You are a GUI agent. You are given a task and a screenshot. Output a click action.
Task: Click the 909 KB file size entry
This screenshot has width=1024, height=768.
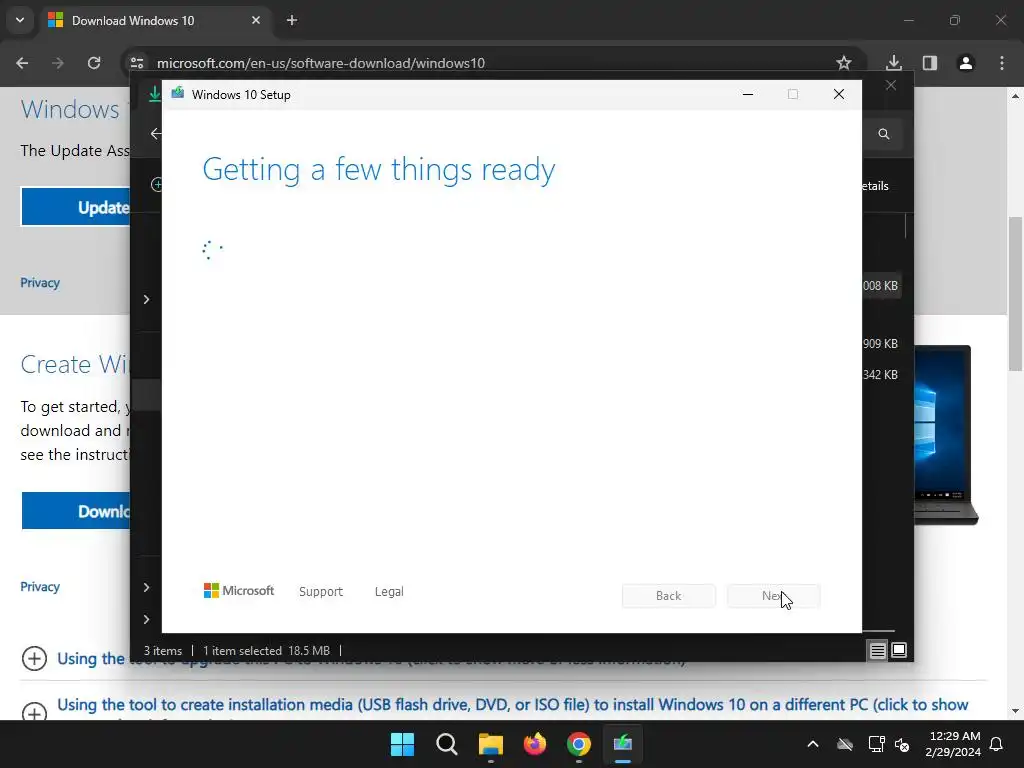click(880, 344)
